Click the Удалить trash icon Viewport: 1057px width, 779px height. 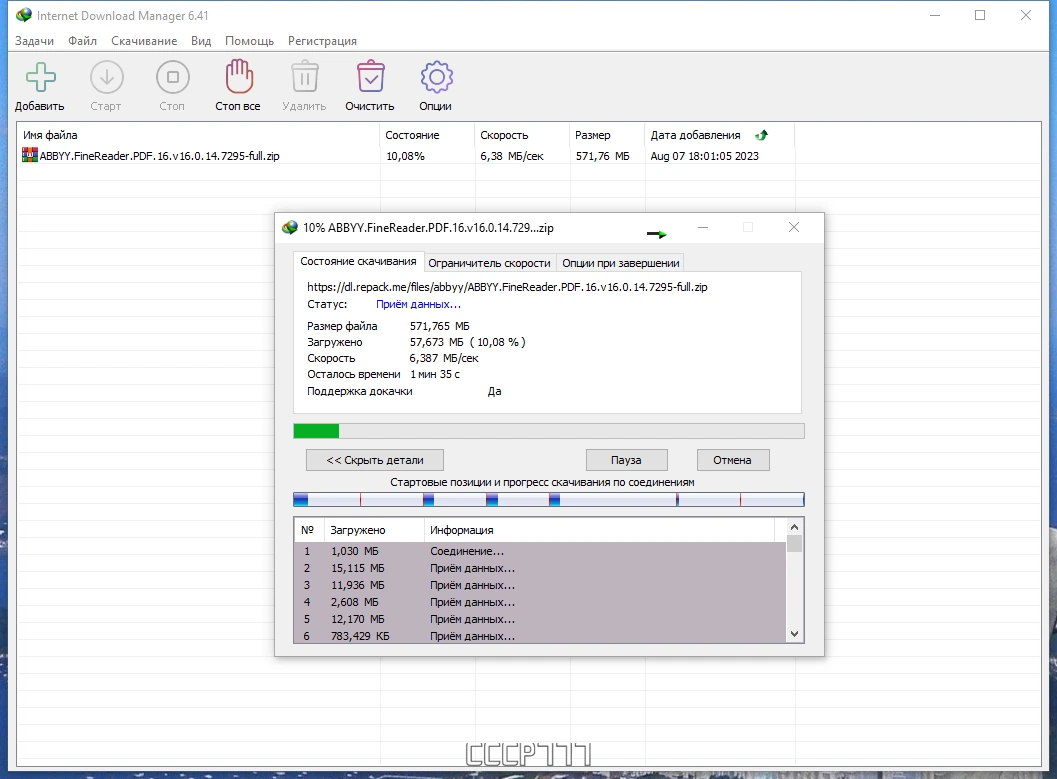[305, 76]
